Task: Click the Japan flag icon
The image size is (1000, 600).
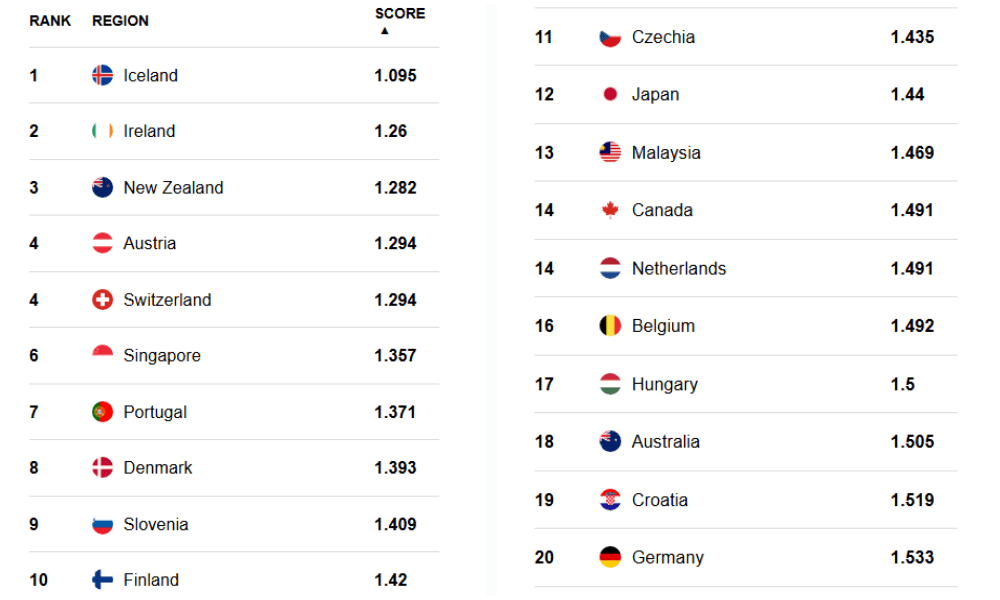Action: tap(610, 95)
